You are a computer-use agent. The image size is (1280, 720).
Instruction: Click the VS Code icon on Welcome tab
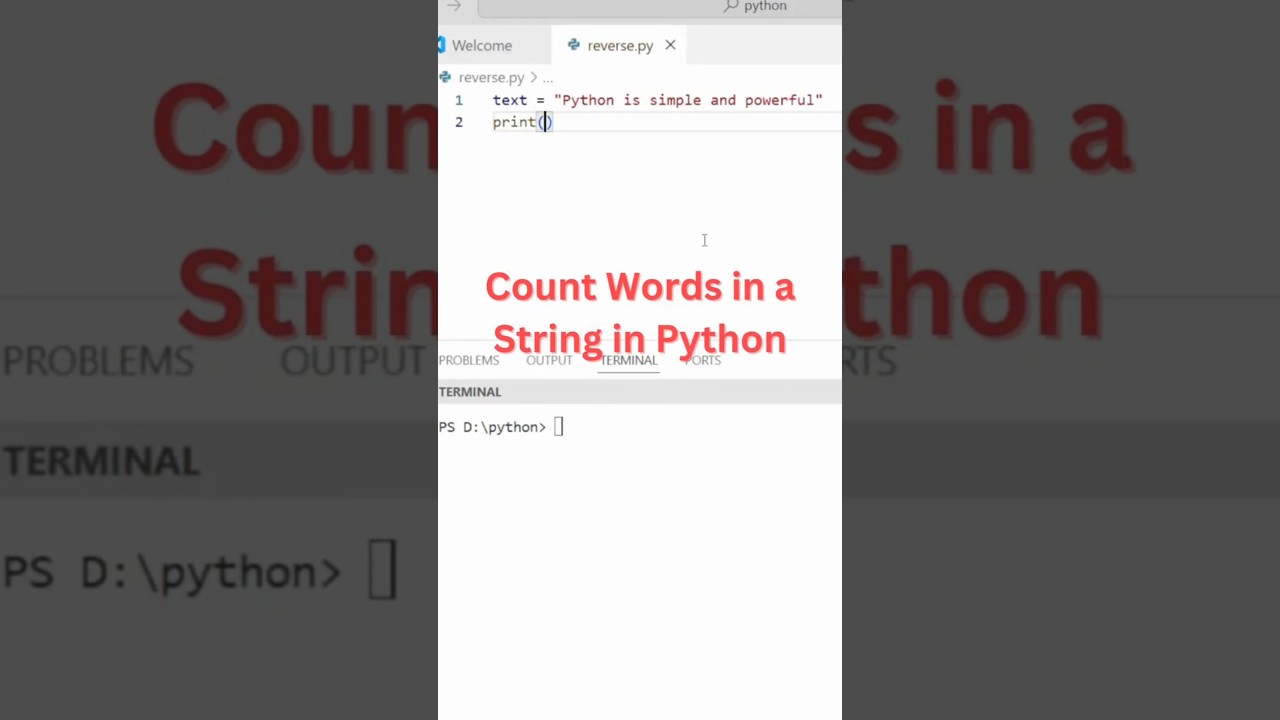click(441, 45)
